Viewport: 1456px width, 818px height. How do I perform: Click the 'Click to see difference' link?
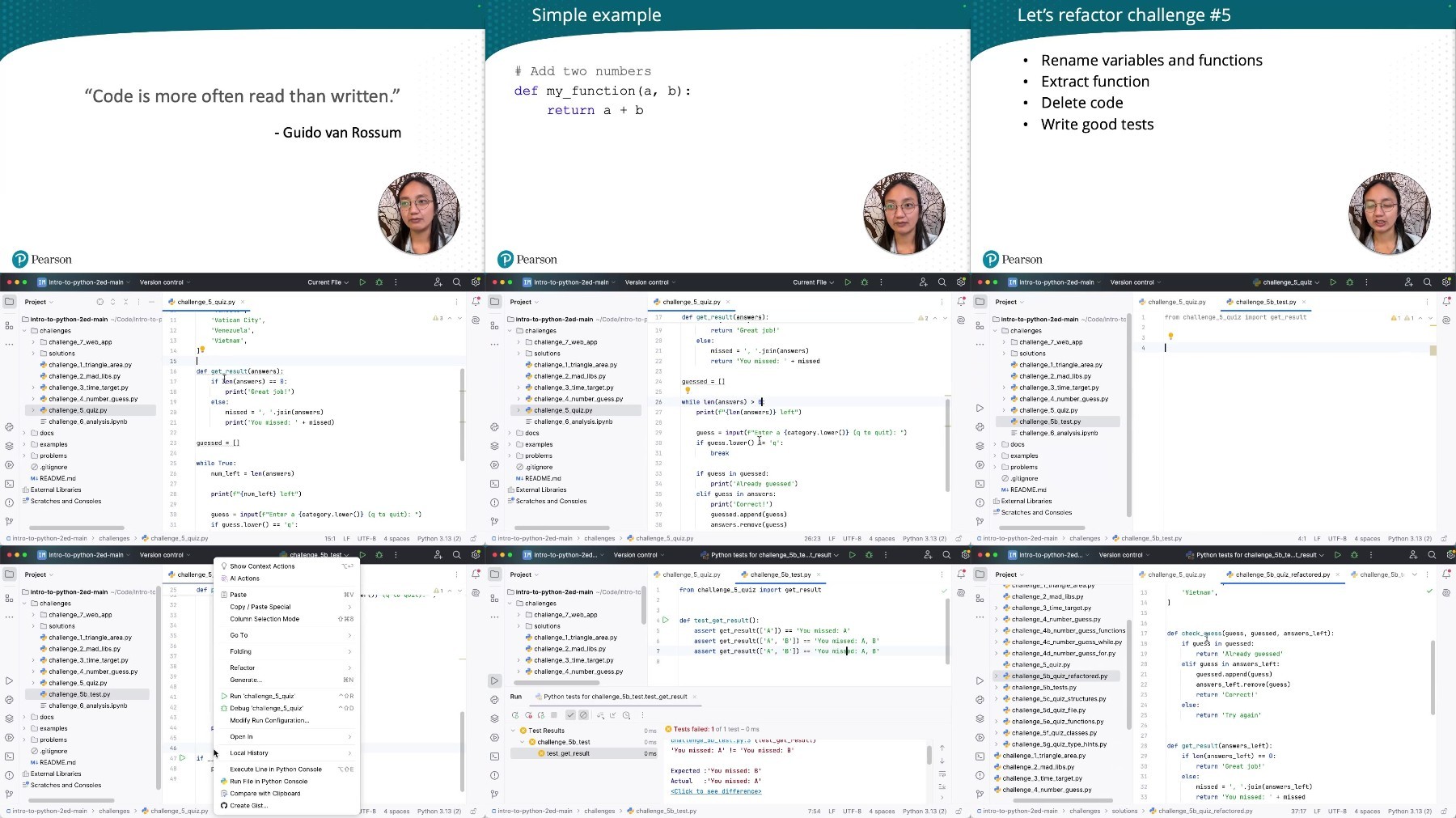pos(716,791)
